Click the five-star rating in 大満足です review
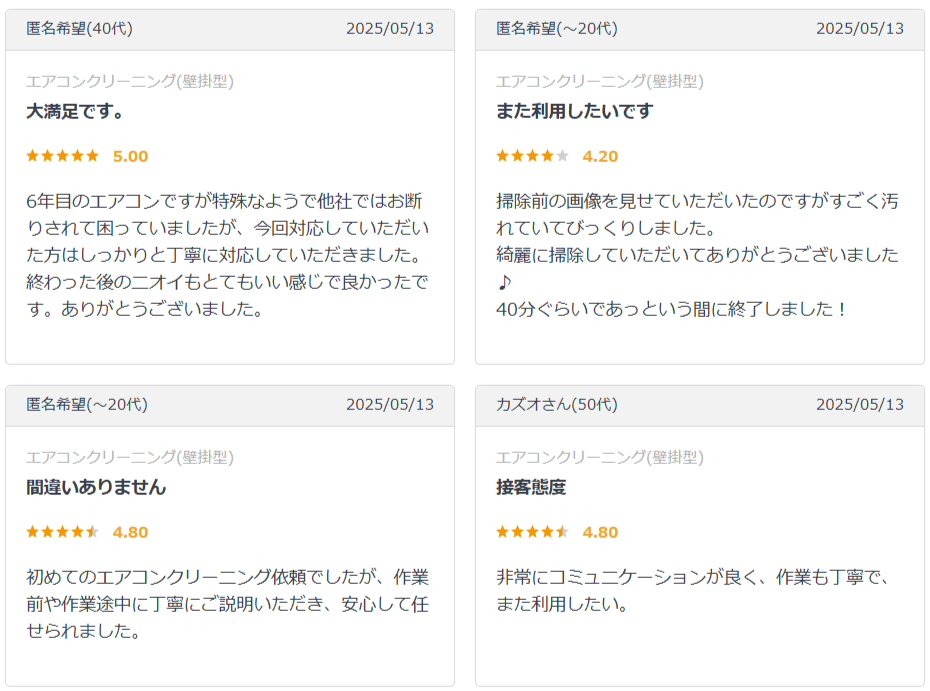The height and width of the screenshot is (691, 930). (x=62, y=156)
